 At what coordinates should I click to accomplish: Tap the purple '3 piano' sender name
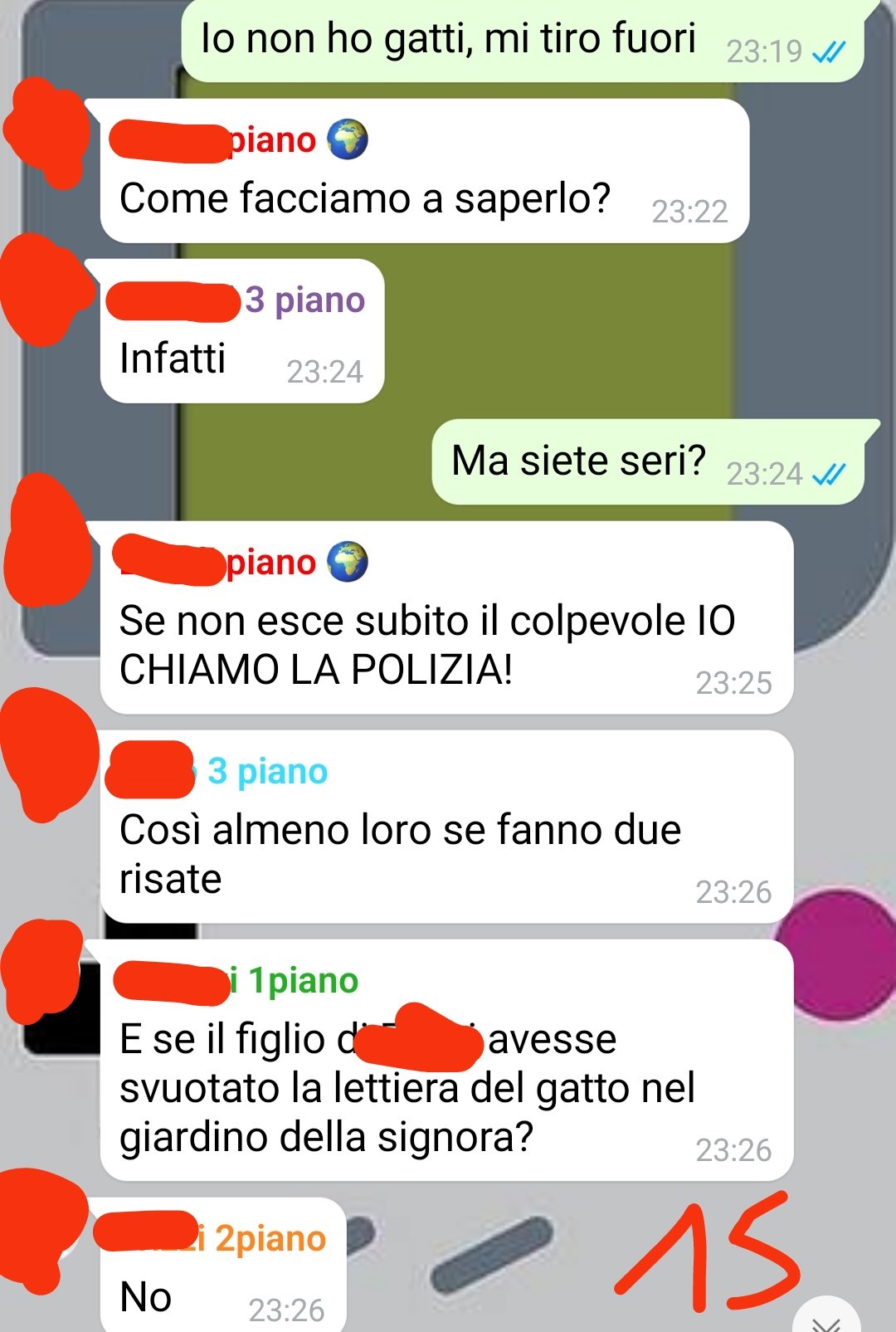pos(304,300)
